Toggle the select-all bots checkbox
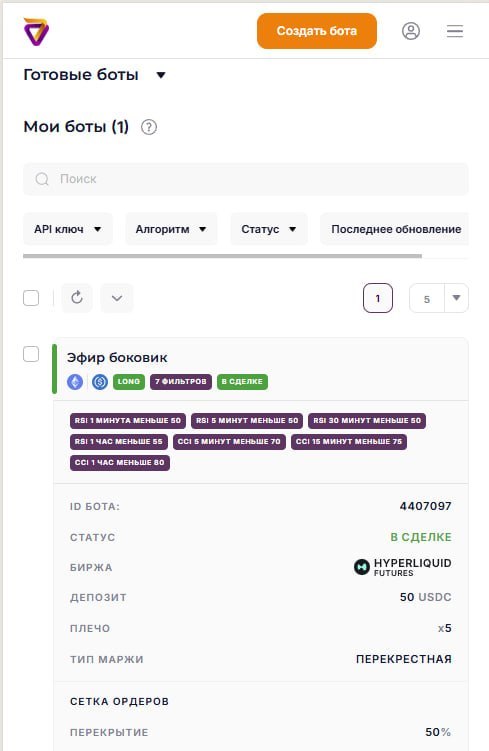The image size is (489, 751). pyautogui.click(x=31, y=298)
